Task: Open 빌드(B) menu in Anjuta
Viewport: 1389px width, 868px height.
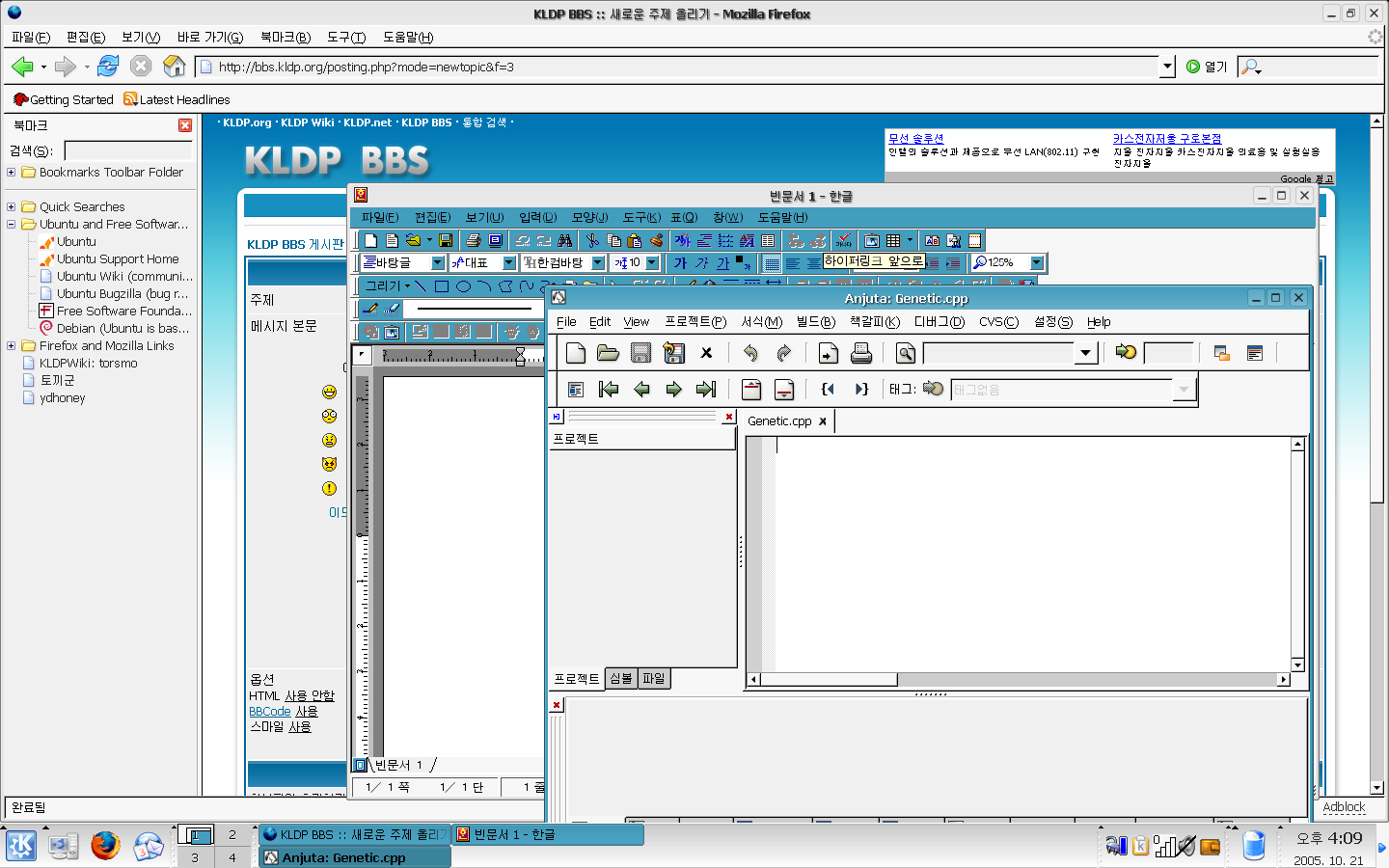Action: pyautogui.click(x=815, y=322)
